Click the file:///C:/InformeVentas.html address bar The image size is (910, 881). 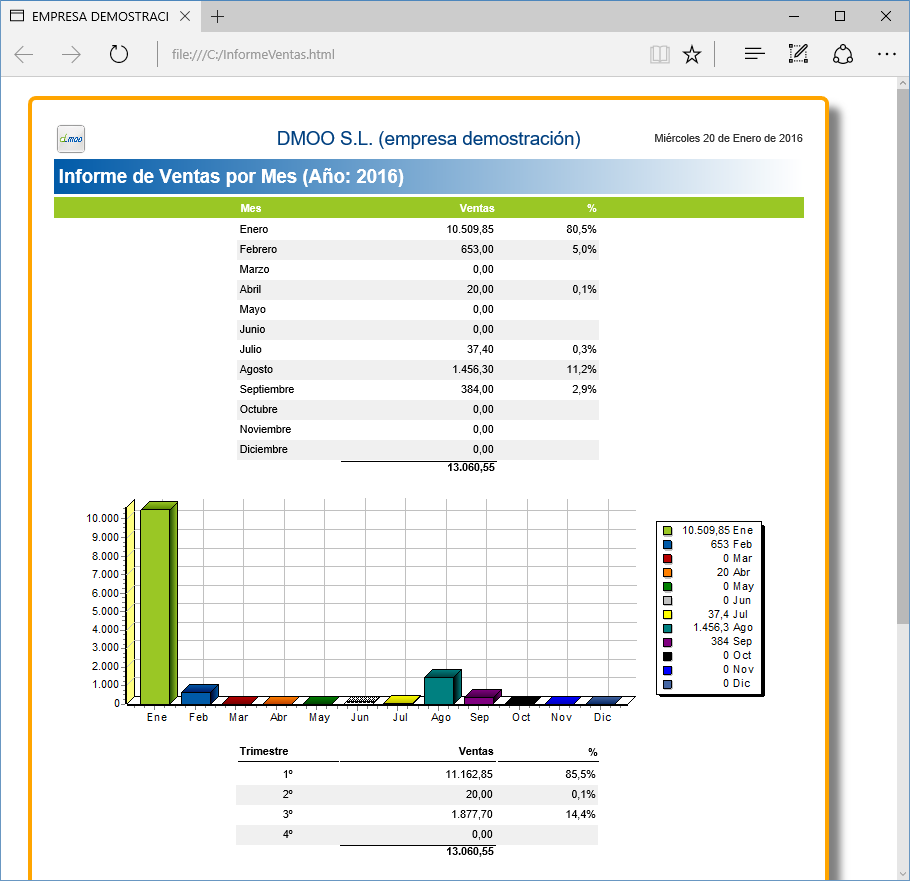[300, 54]
